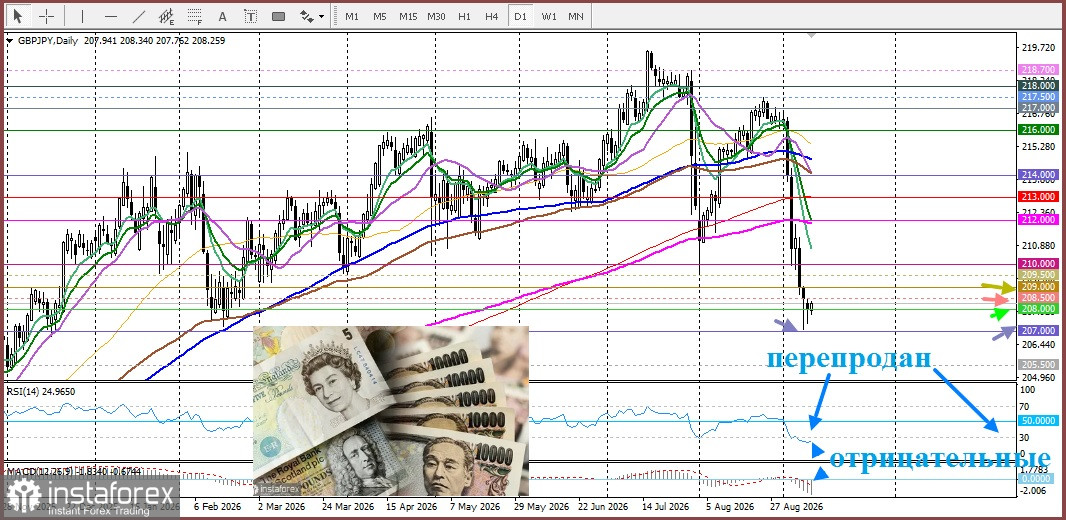The width and height of the screenshot is (1066, 520).
Task: Choose the Text Label 'T' tool
Action: click(x=251, y=16)
